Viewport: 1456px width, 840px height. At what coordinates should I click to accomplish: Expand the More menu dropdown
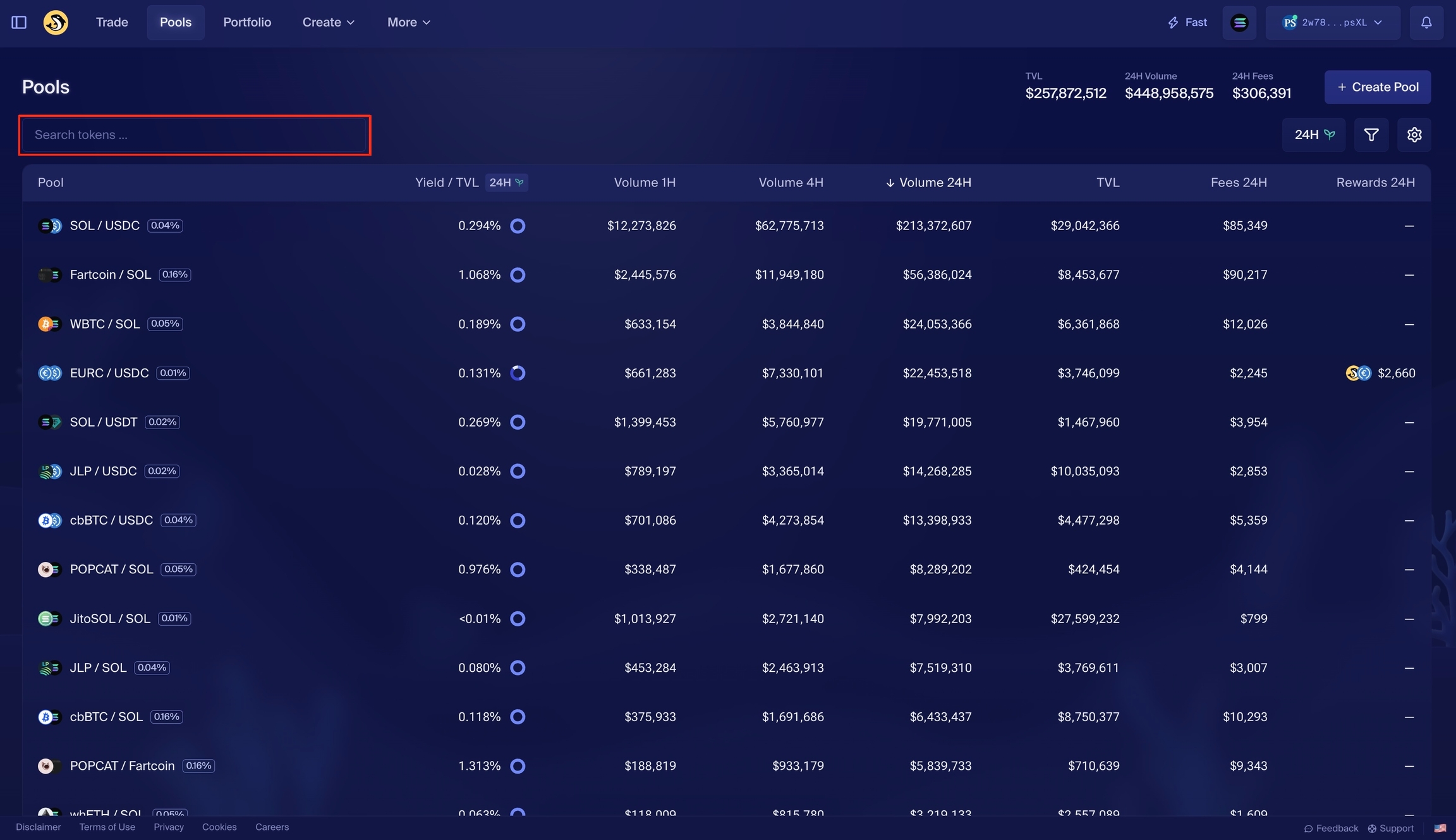point(408,21)
